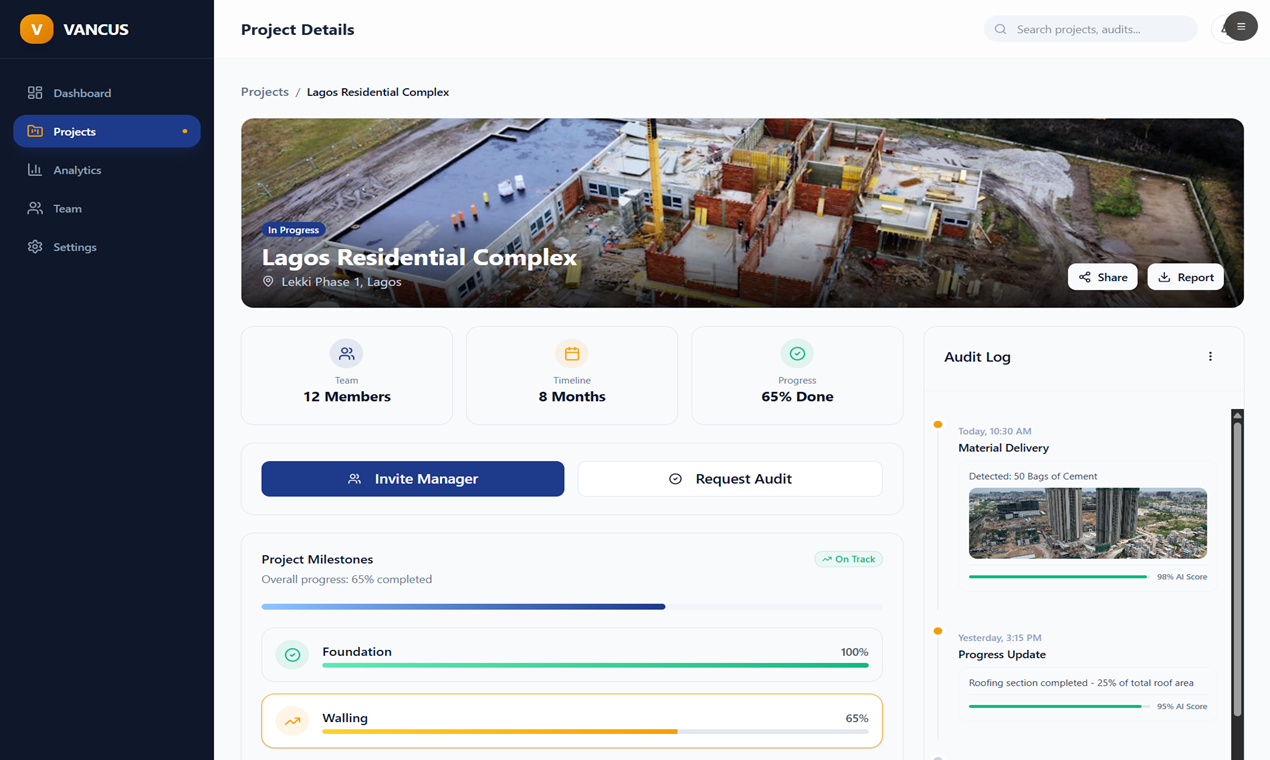Viewport: 1270px width, 760px height.
Task: Click the Projects breadcrumb link
Action: 265,91
